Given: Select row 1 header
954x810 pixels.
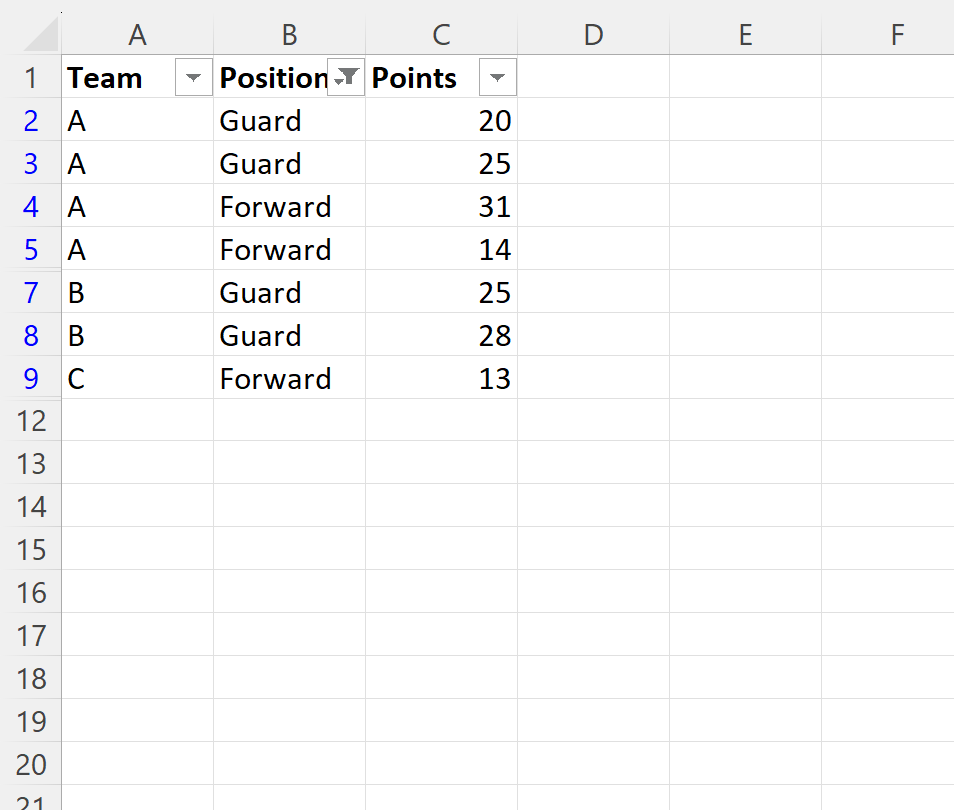Looking at the screenshot, I should pos(30,78).
